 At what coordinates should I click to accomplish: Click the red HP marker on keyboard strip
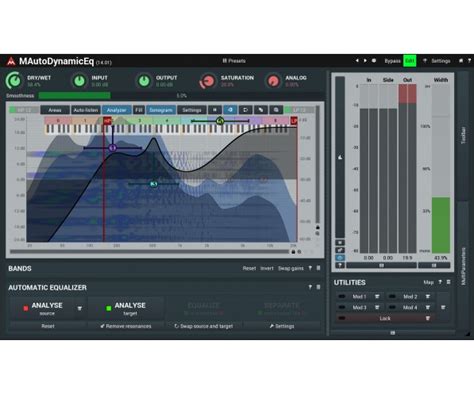click(x=107, y=121)
